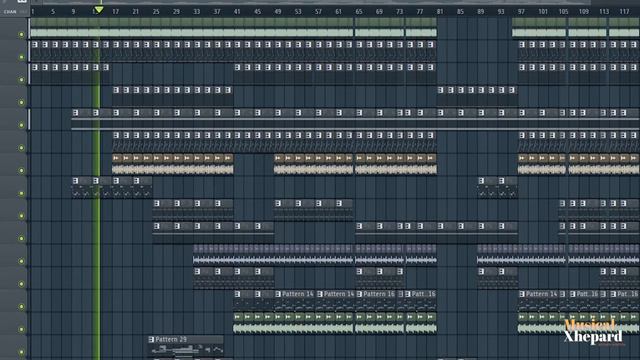This screenshot has width=640, height=360.
Task: Mute the third playlist track
Action: [22, 80]
